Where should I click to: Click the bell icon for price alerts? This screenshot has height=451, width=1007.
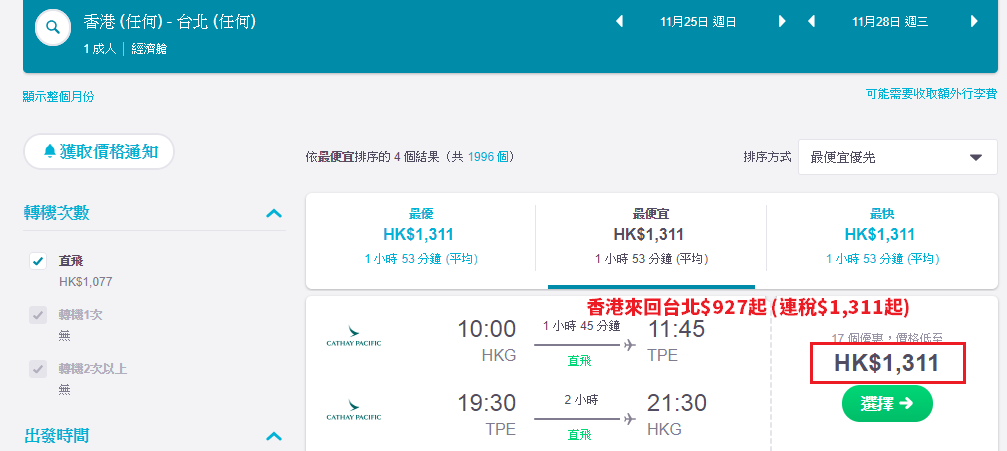pyautogui.click(x=50, y=152)
